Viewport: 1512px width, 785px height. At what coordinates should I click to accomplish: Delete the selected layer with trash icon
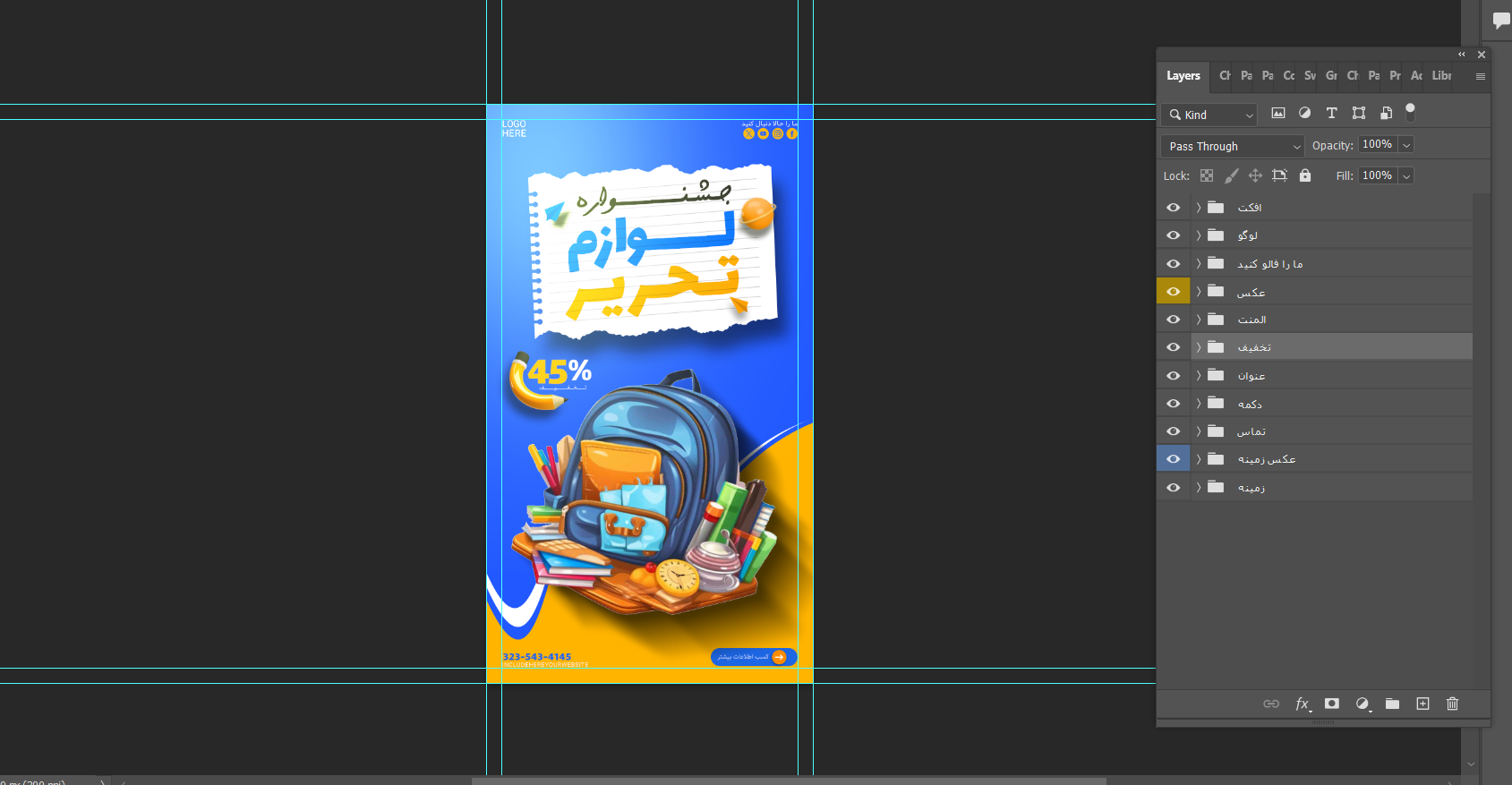point(1452,704)
